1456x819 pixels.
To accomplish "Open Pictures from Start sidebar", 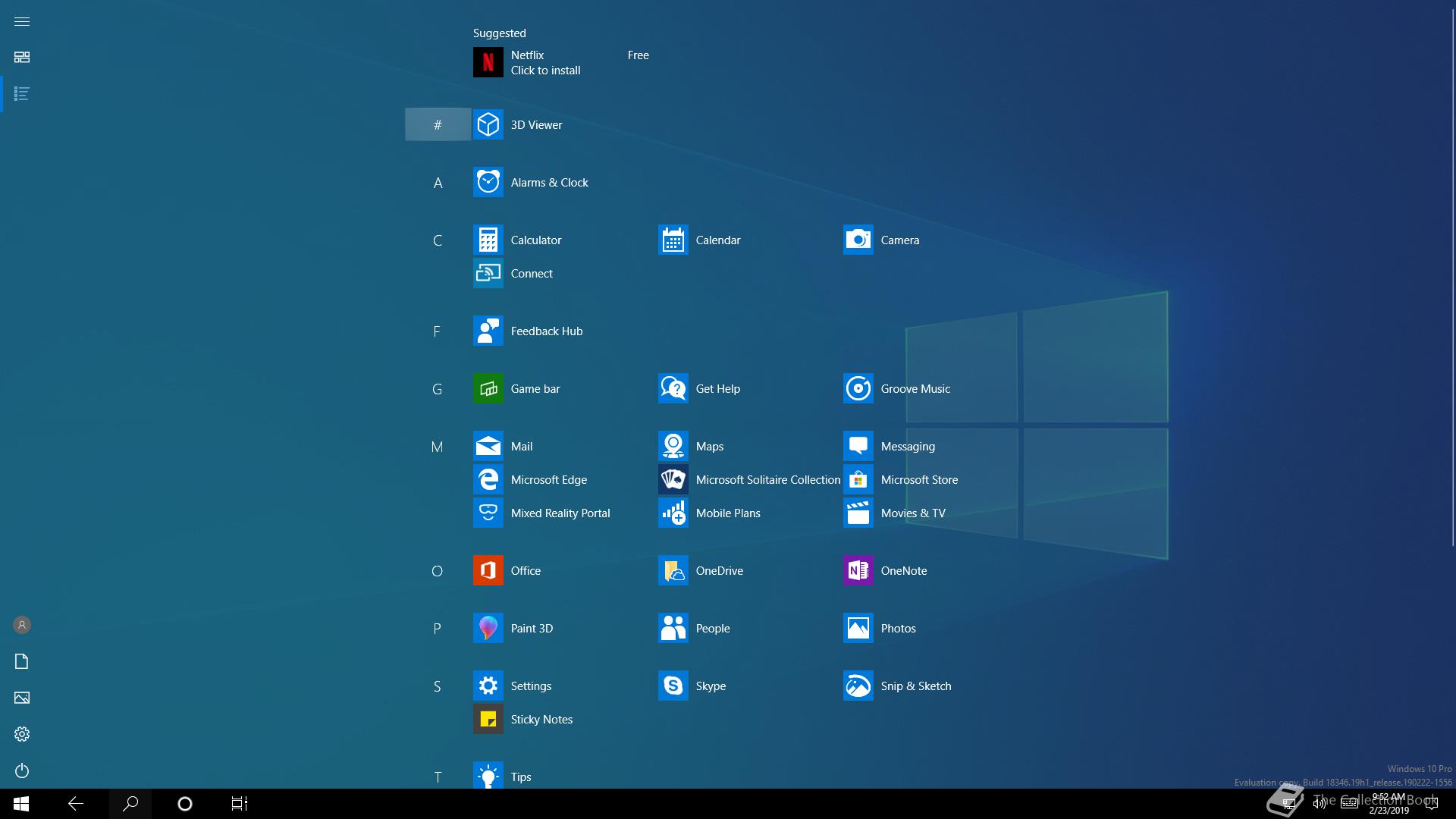I will pyautogui.click(x=22, y=698).
